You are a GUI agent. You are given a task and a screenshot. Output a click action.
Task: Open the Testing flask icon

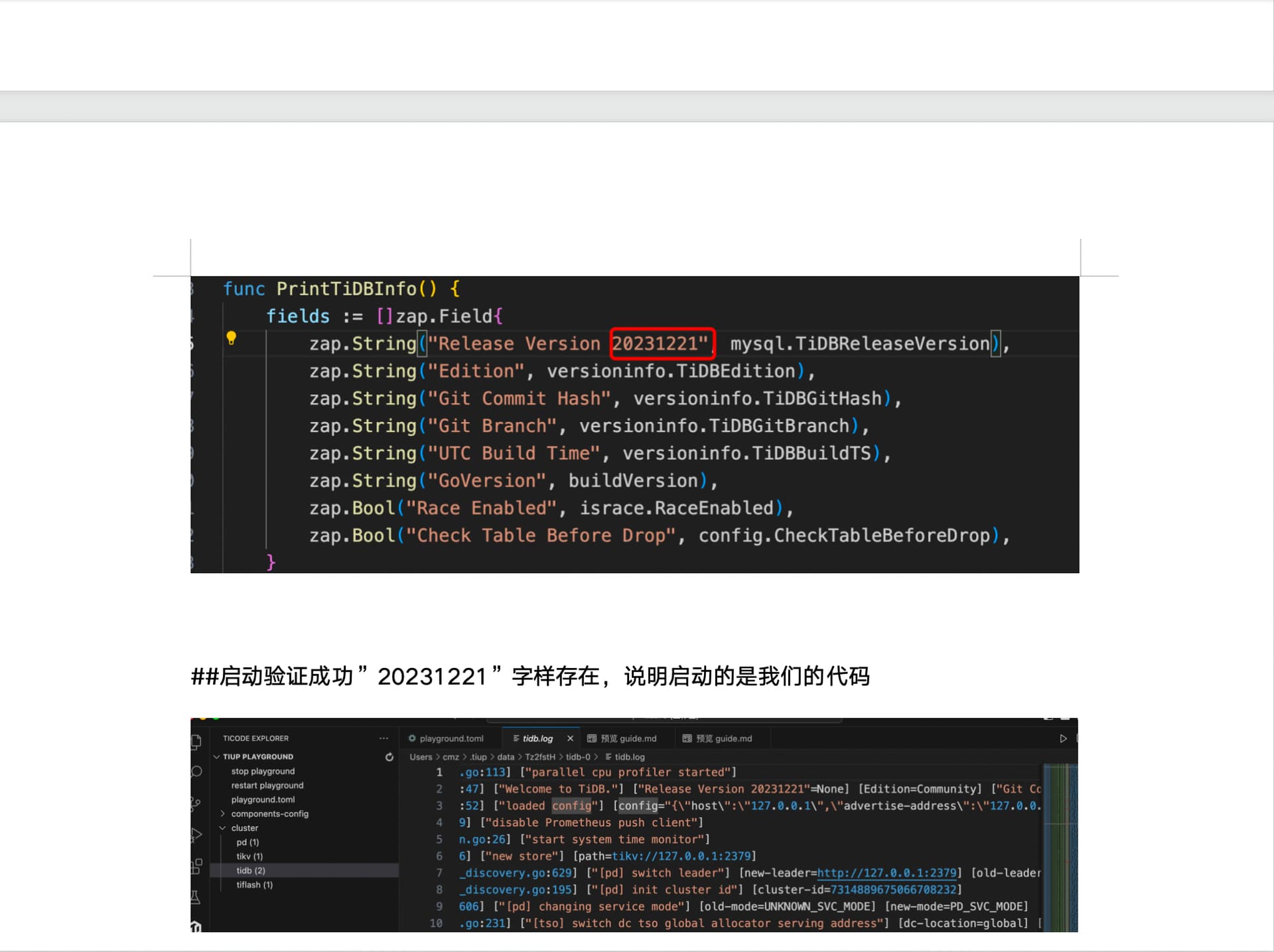click(196, 897)
